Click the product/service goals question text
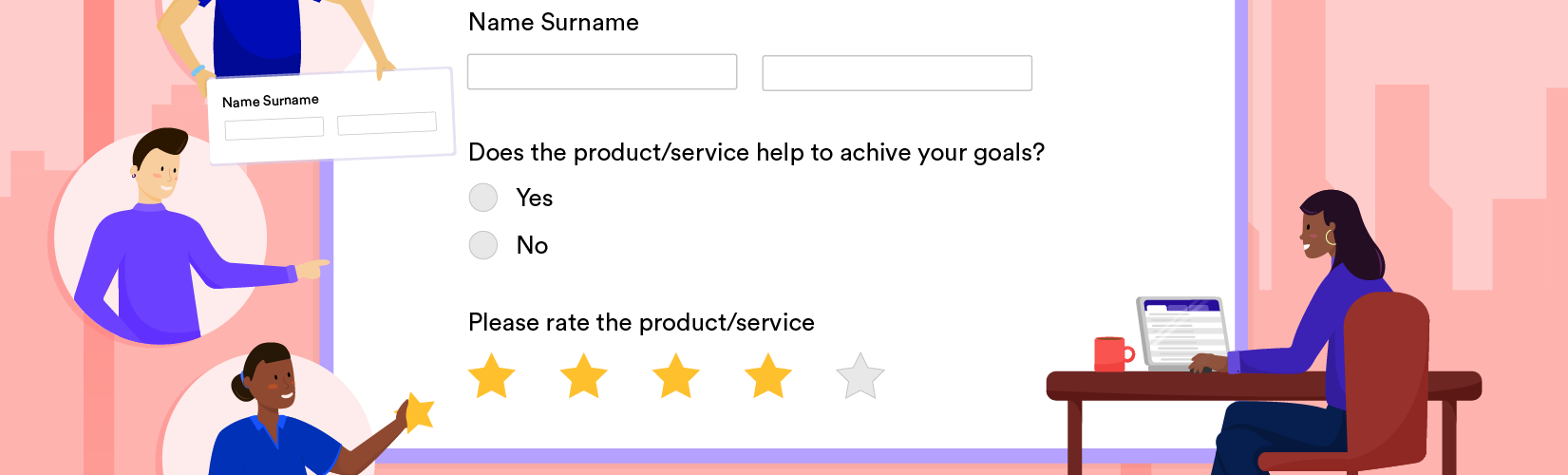1568x475 pixels. point(756,153)
